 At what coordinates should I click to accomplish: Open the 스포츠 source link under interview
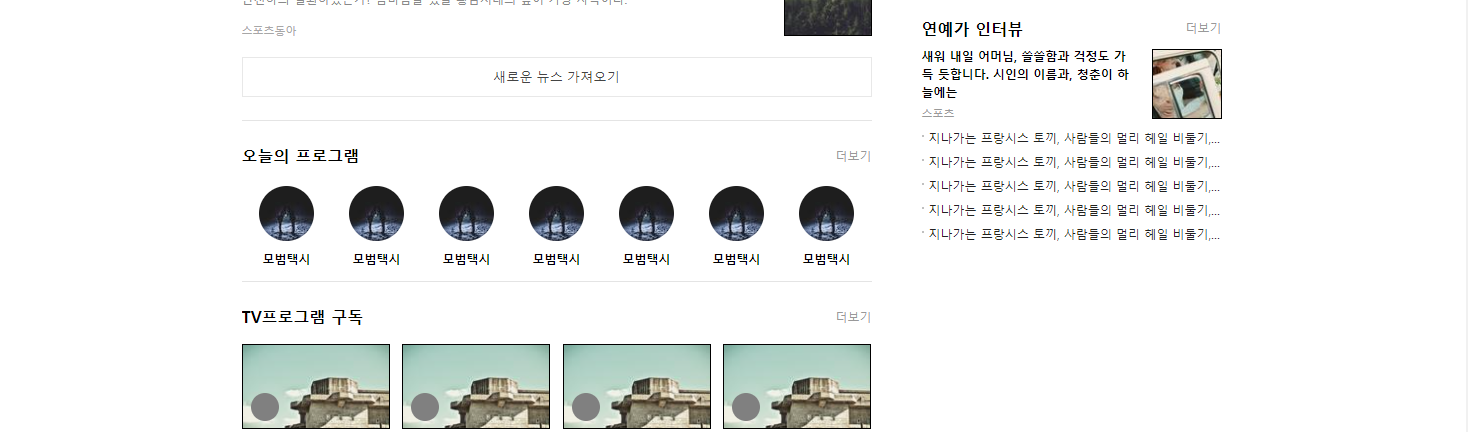[x=938, y=114]
